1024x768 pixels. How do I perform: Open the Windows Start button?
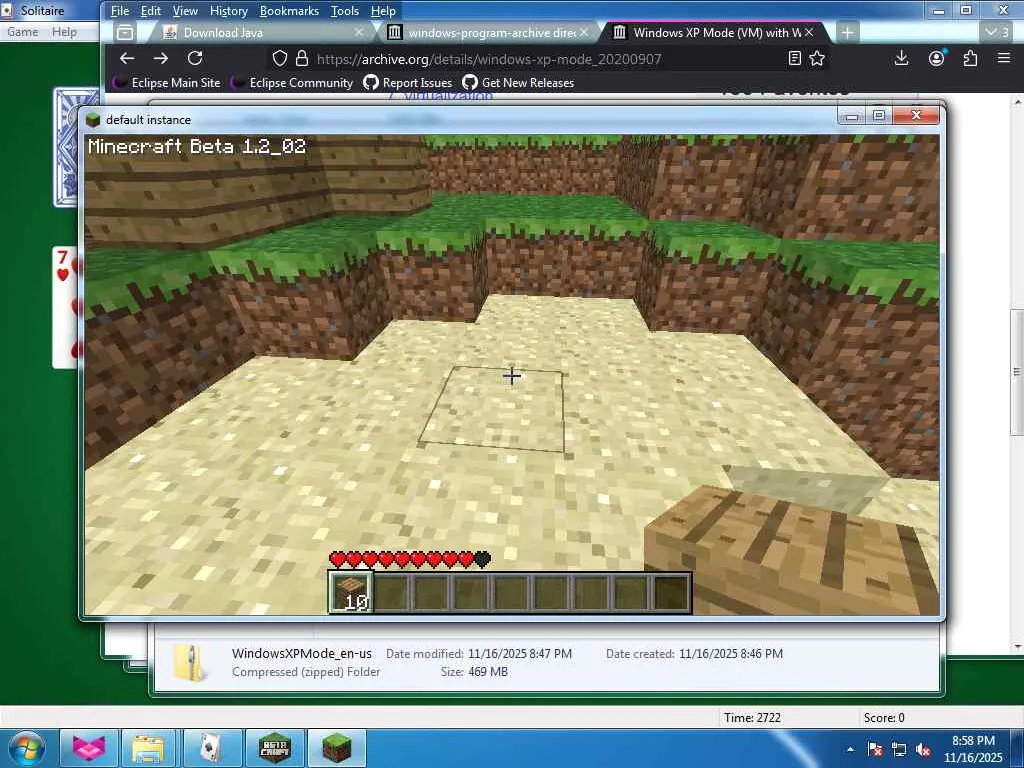[25, 748]
